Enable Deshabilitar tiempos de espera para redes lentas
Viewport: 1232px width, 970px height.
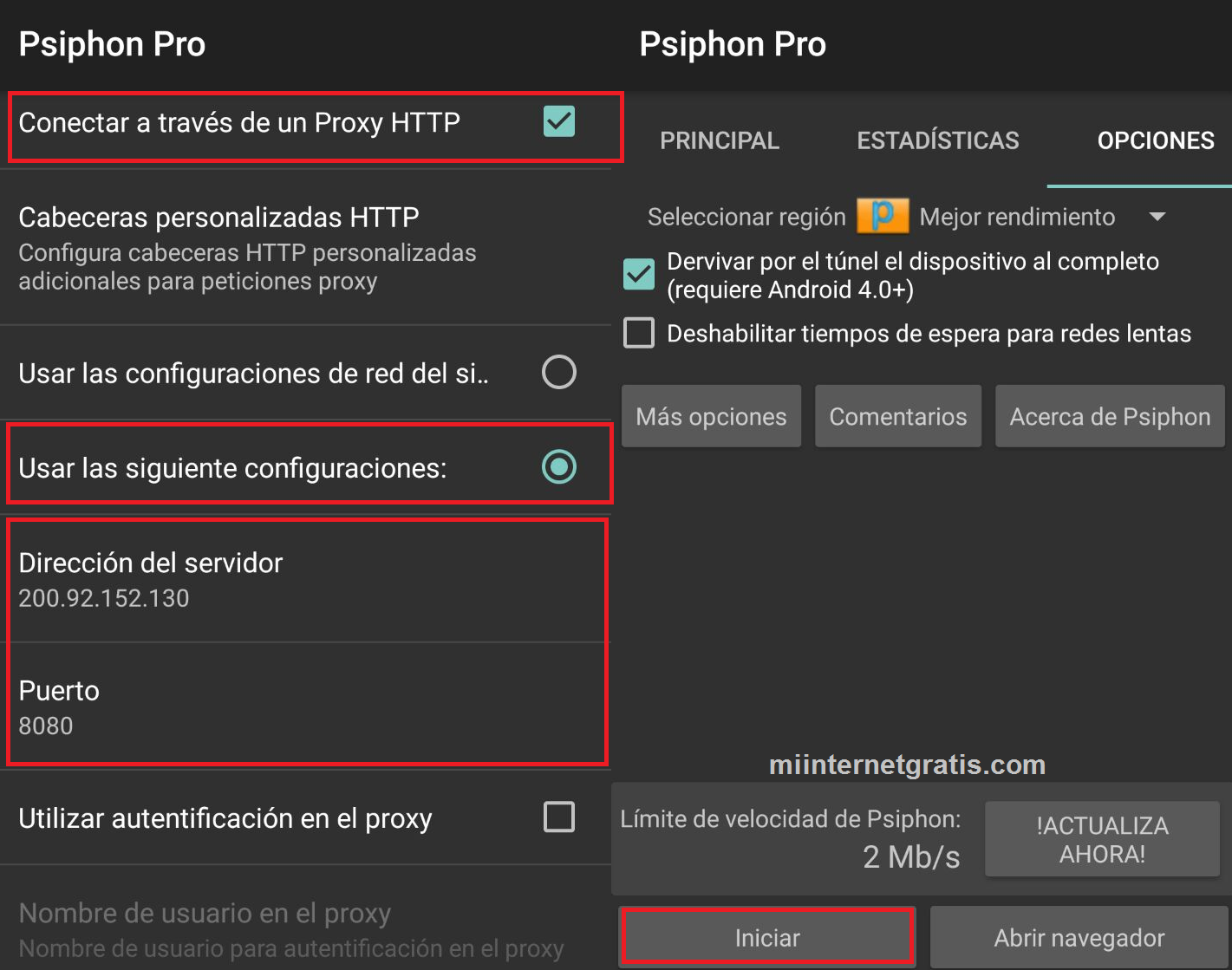639,333
